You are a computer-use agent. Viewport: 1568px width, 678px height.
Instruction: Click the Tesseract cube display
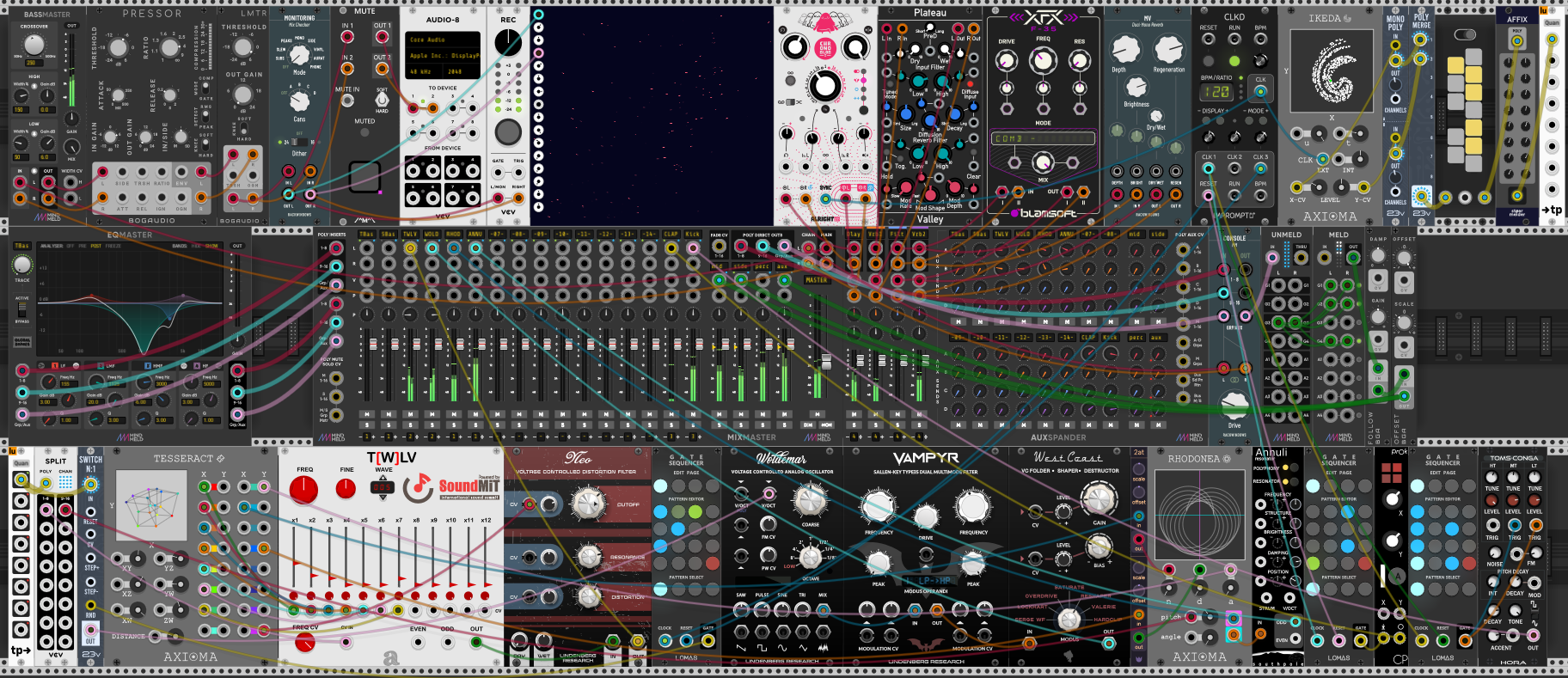point(150,506)
